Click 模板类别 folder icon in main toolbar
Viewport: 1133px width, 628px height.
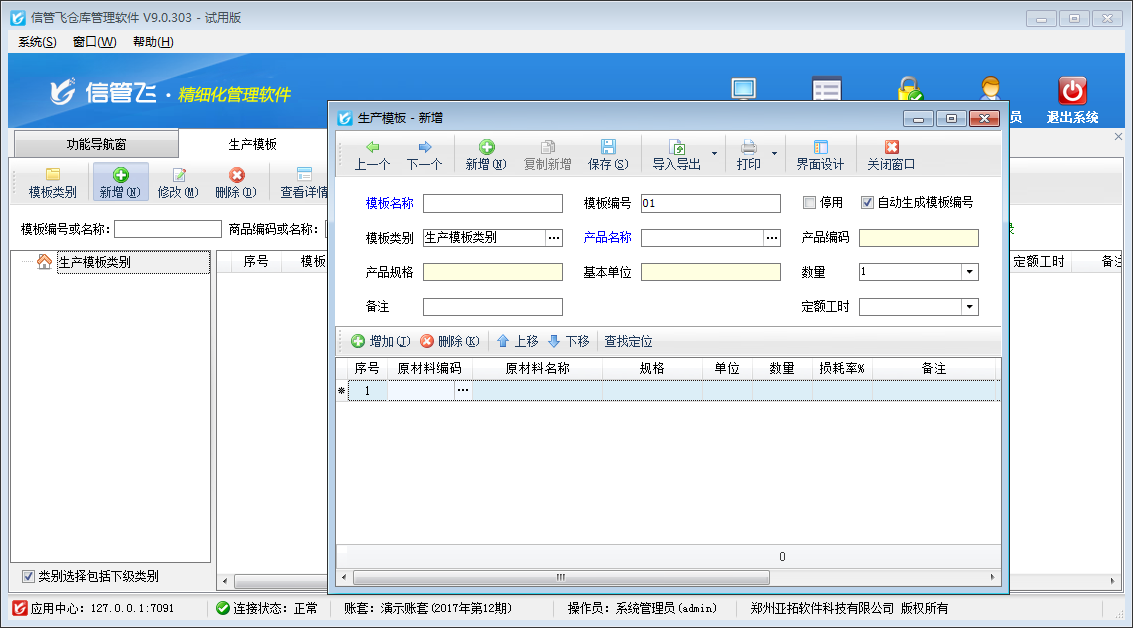[x=53, y=175]
